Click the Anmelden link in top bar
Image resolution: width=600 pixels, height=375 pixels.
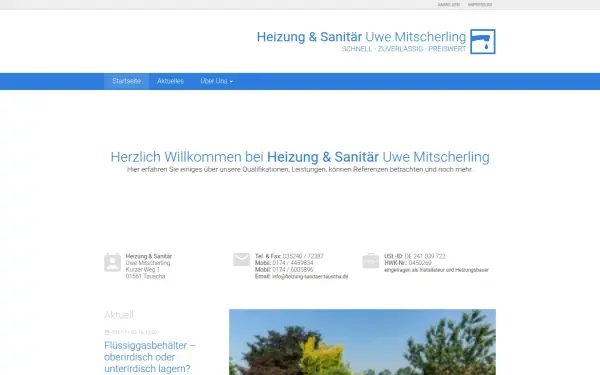click(x=448, y=5)
